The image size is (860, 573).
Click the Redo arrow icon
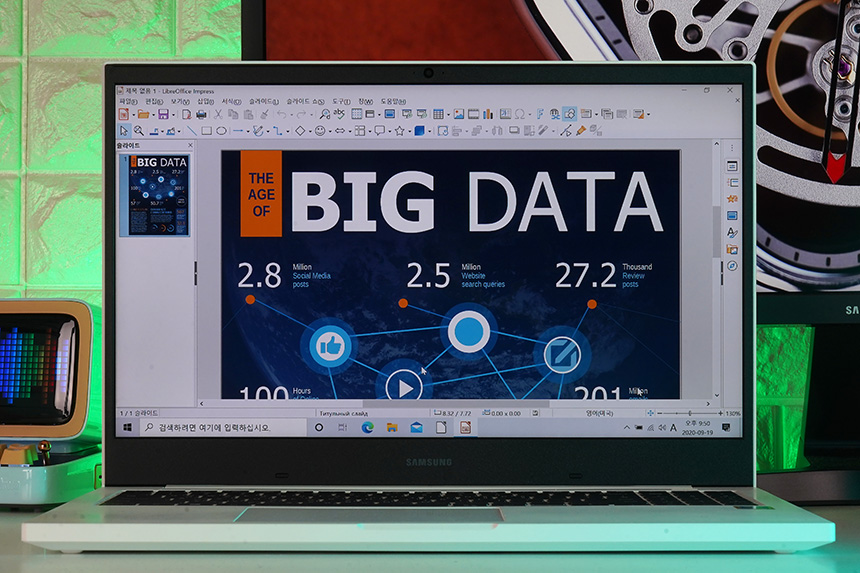point(301,114)
